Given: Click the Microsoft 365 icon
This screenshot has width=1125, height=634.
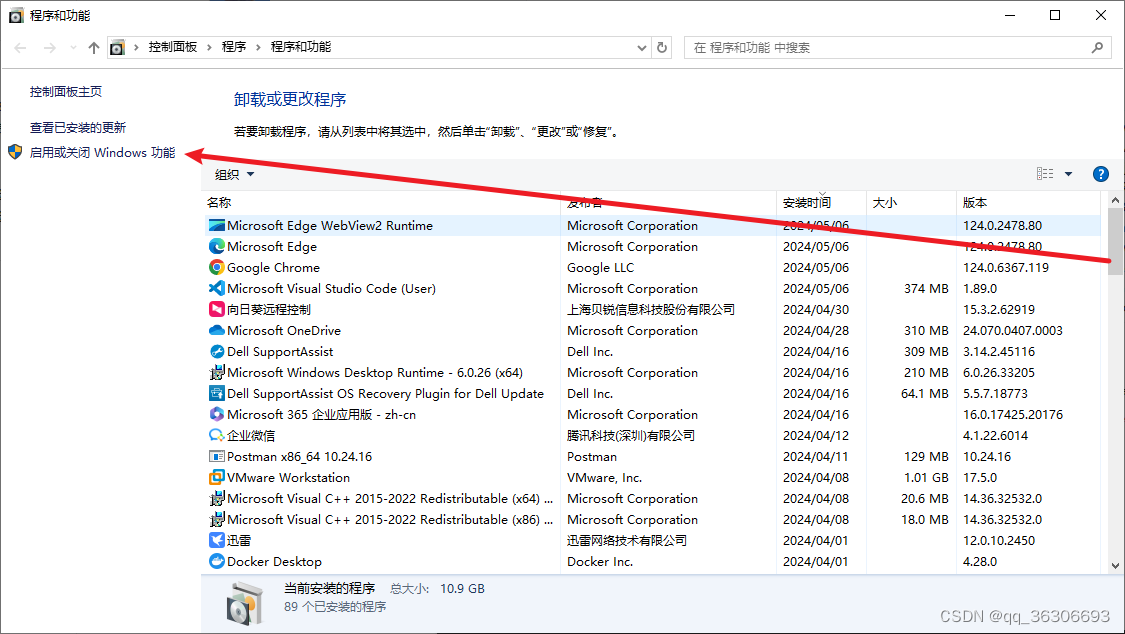Looking at the screenshot, I should (217, 414).
